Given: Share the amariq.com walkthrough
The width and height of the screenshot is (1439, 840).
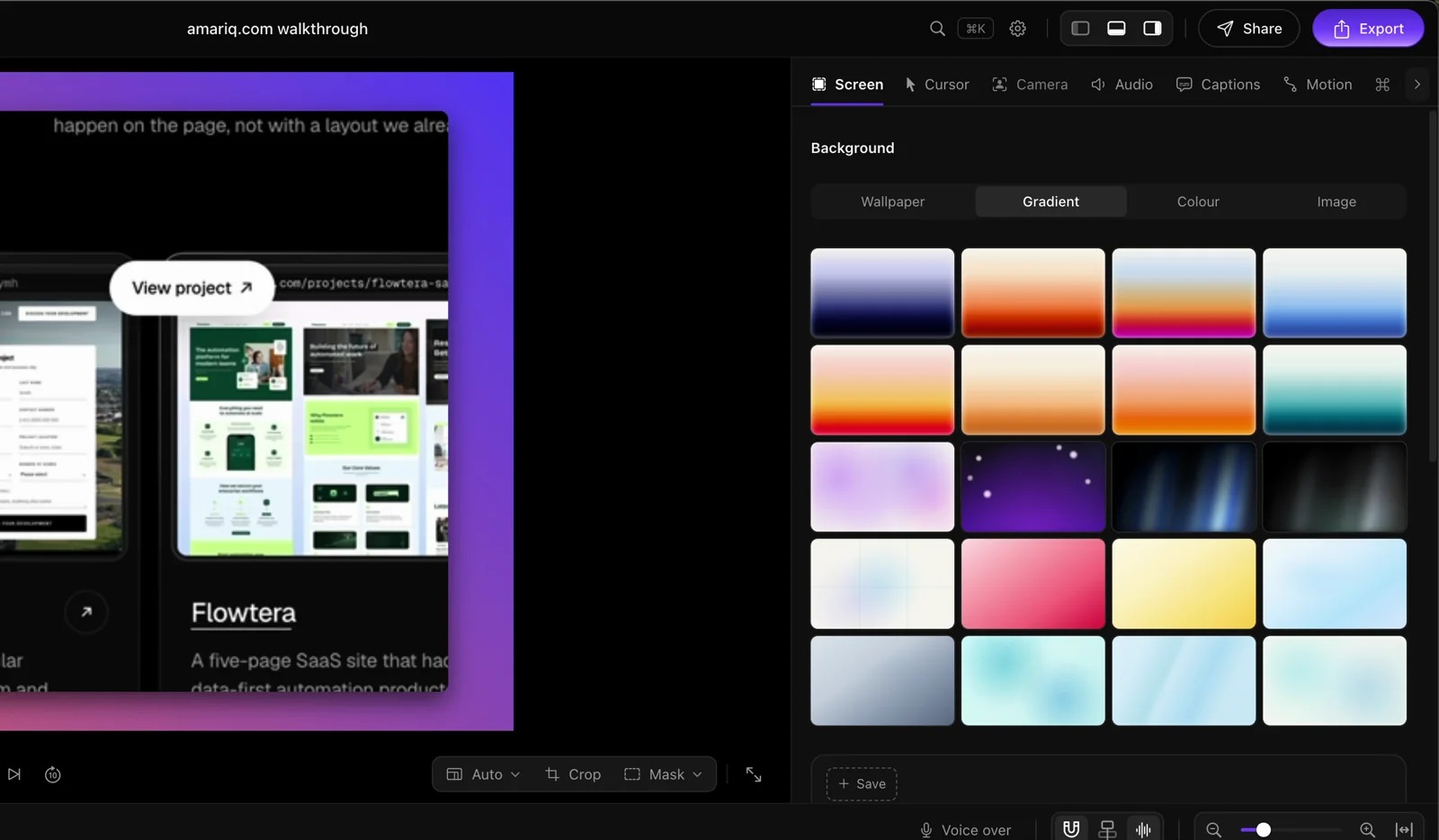Looking at the screenshot, I should point(1249,29).
